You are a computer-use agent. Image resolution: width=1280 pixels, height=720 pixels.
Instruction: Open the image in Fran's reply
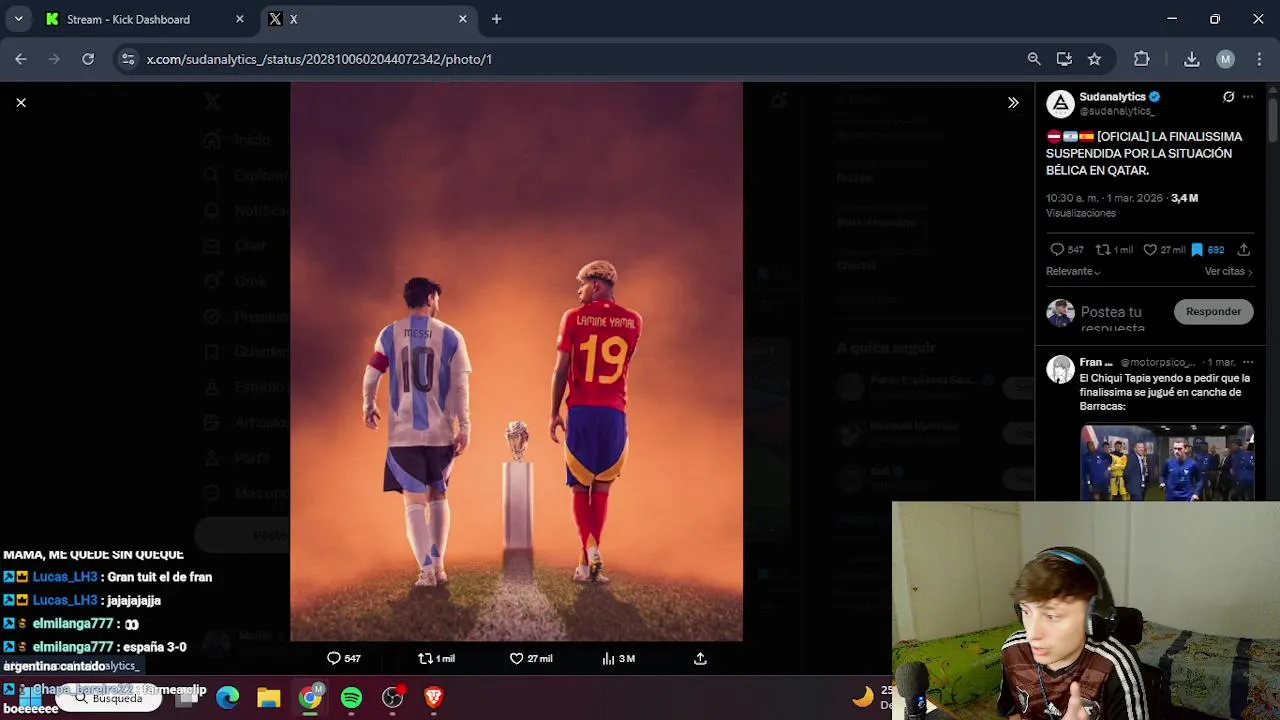(x=1167, y=462)
